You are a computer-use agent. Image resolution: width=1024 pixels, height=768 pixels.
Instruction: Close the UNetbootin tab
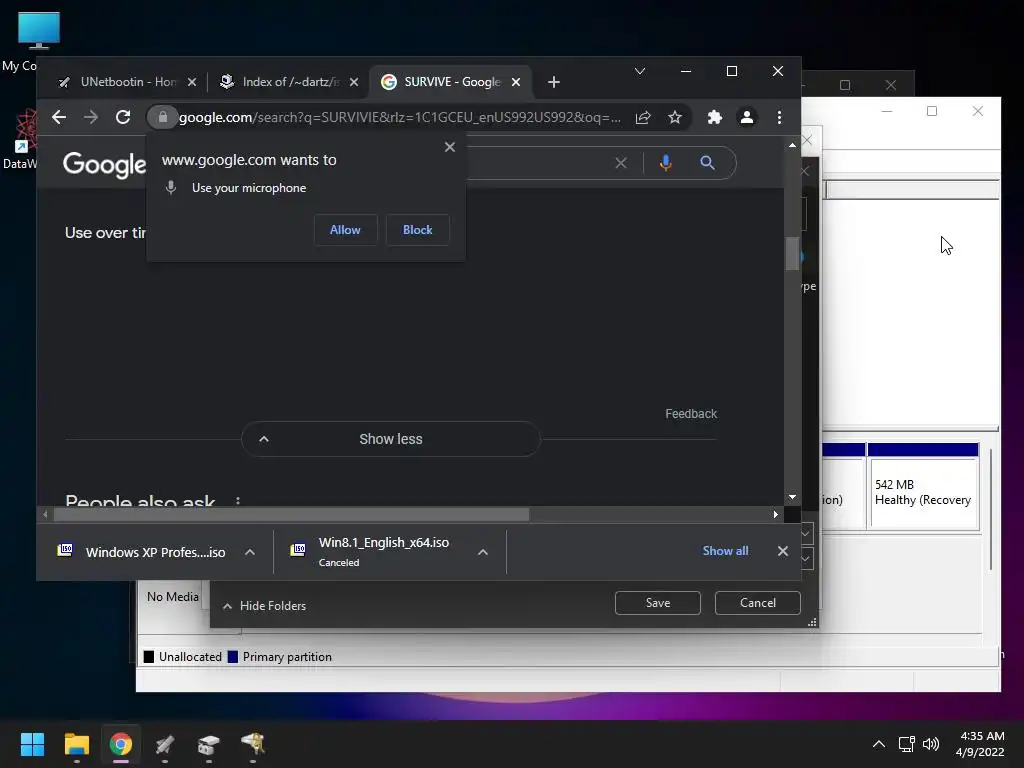coord(191,82)
